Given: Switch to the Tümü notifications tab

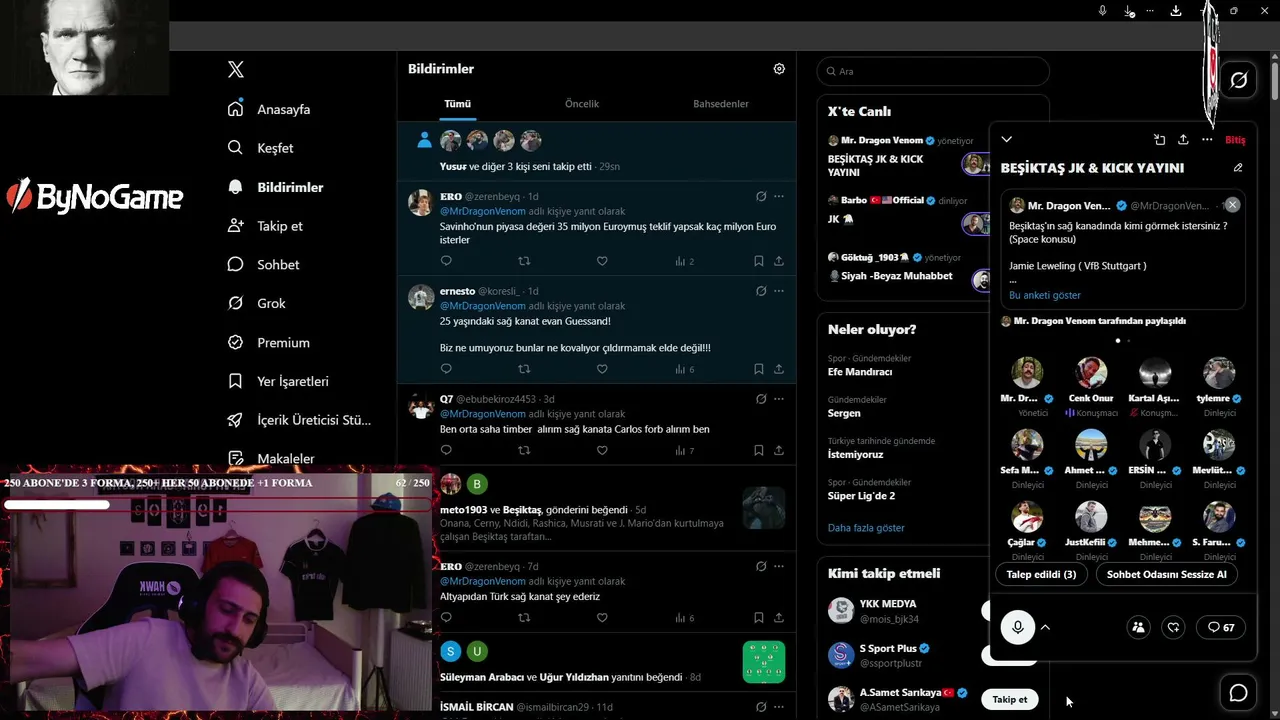Looking at the screenshot, I should [457, 104].
